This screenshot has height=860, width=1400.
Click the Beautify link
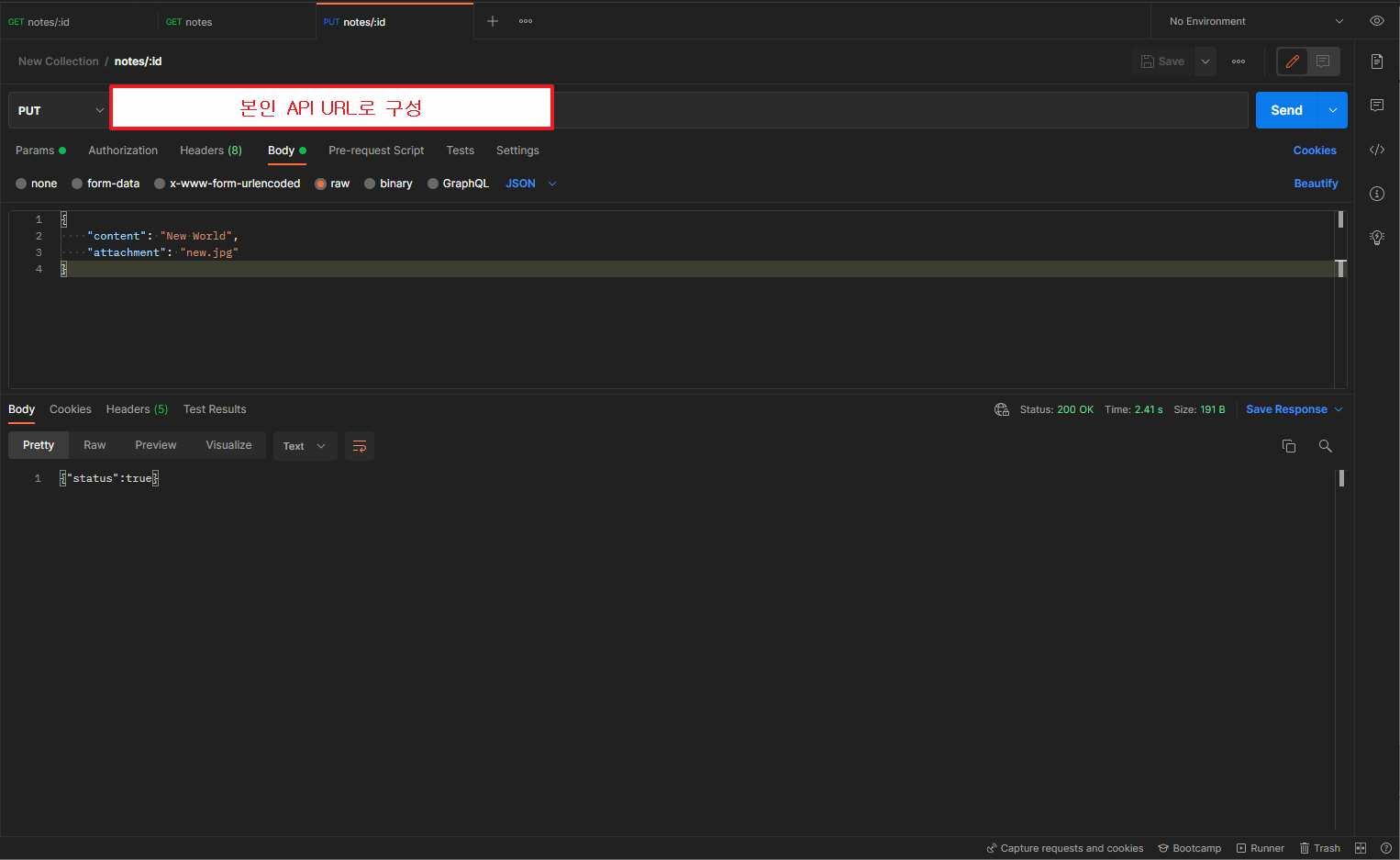pos(1316,184)
